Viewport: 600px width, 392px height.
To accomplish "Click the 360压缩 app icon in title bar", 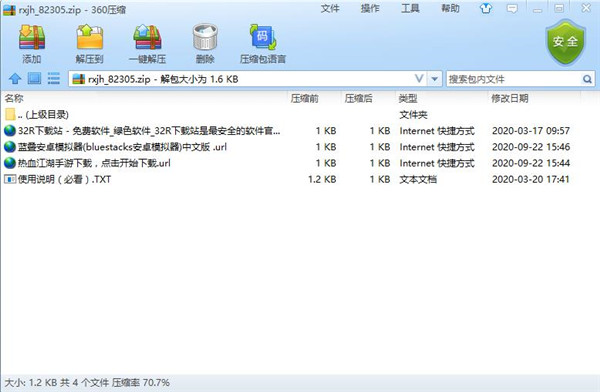I will click(9, 10).
